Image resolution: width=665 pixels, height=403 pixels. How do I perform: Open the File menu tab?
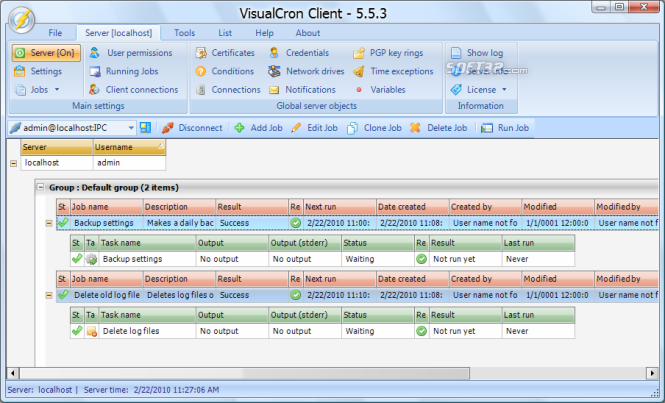55,33
